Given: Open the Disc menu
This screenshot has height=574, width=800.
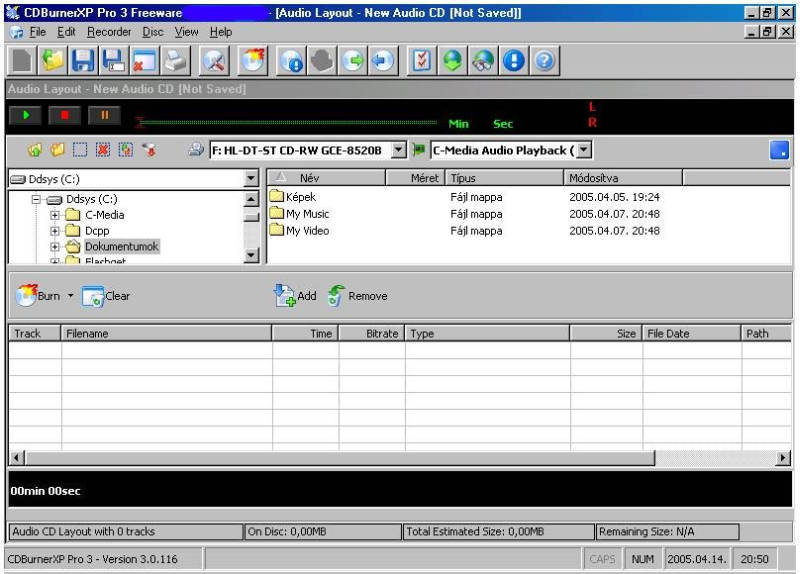Looking at the screenshot, I should pos(153,32).
